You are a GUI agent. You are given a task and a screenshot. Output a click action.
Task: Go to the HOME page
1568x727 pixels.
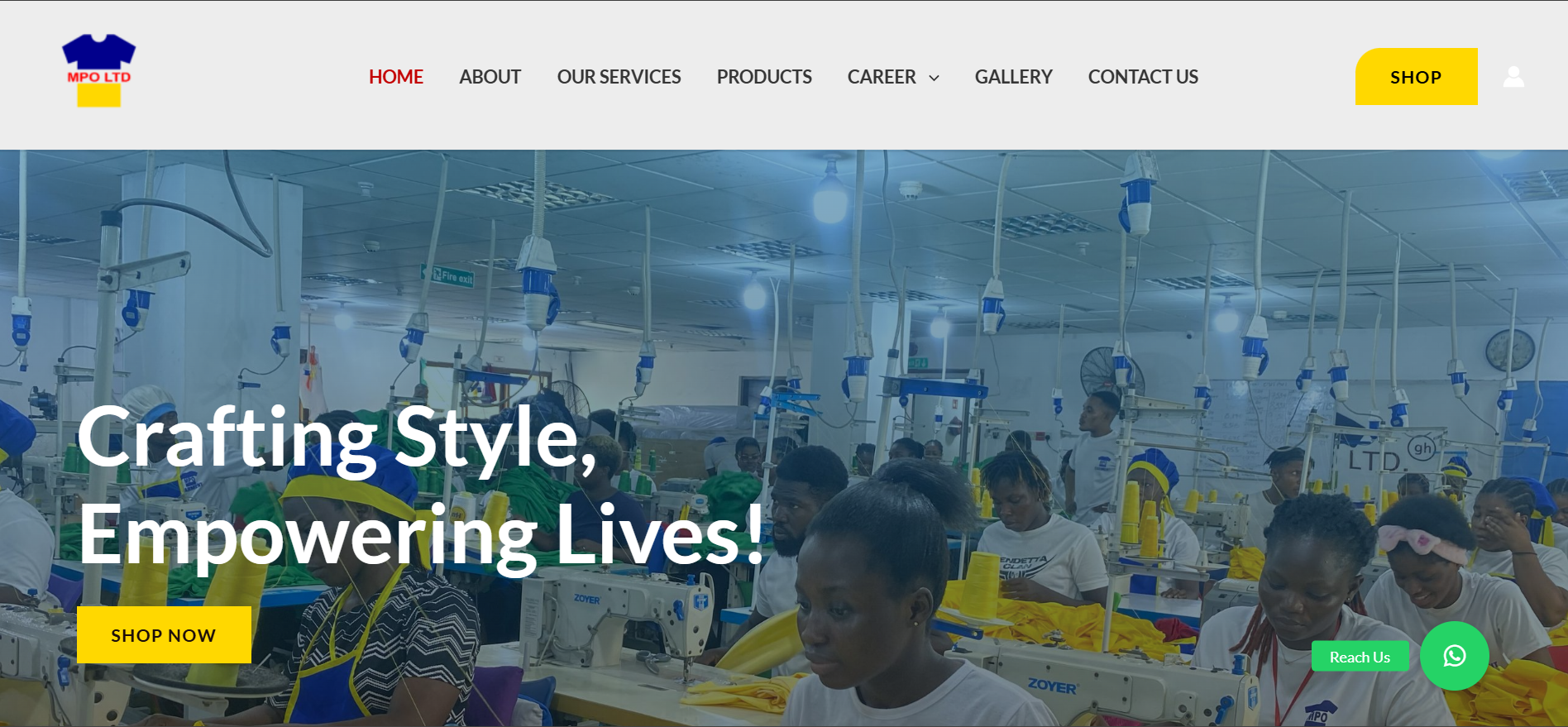(395, 77)
